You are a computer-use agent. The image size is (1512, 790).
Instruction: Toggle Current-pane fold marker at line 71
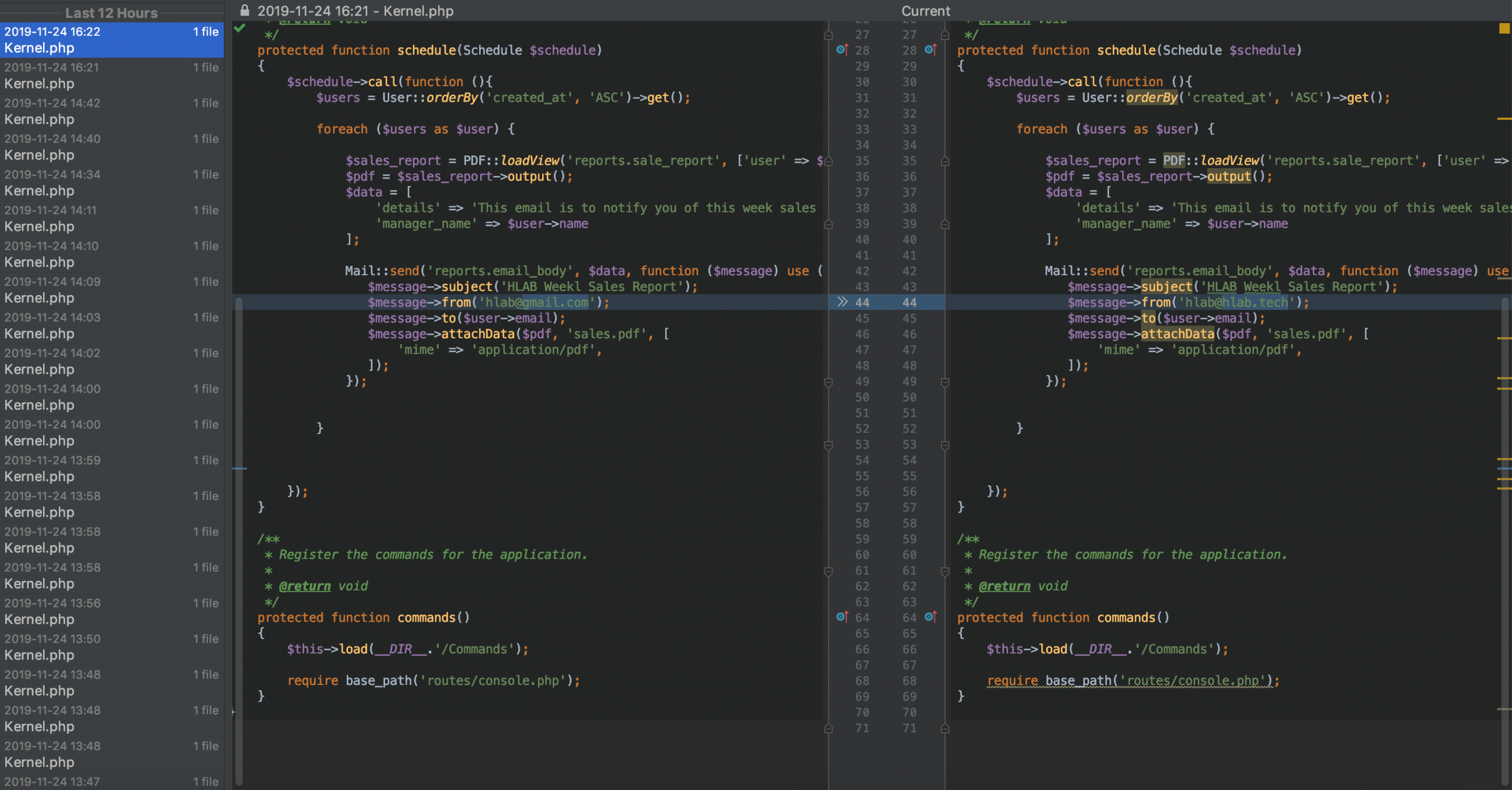click(945, 729)
